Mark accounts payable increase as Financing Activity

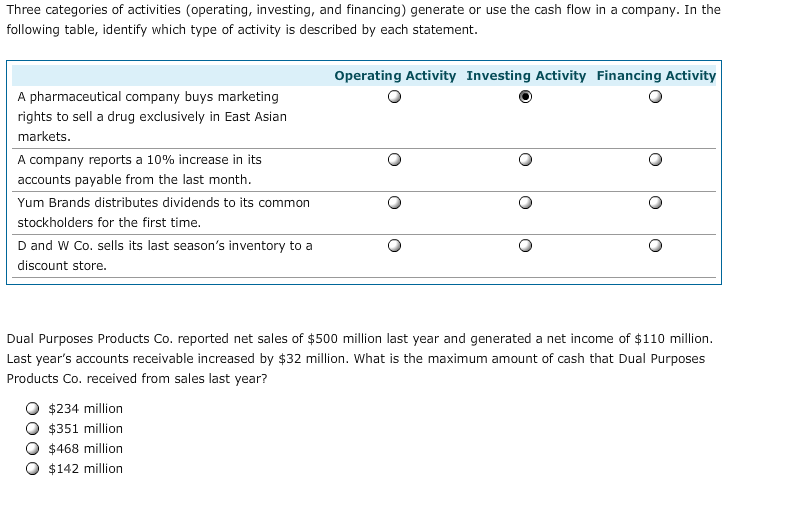655,159
